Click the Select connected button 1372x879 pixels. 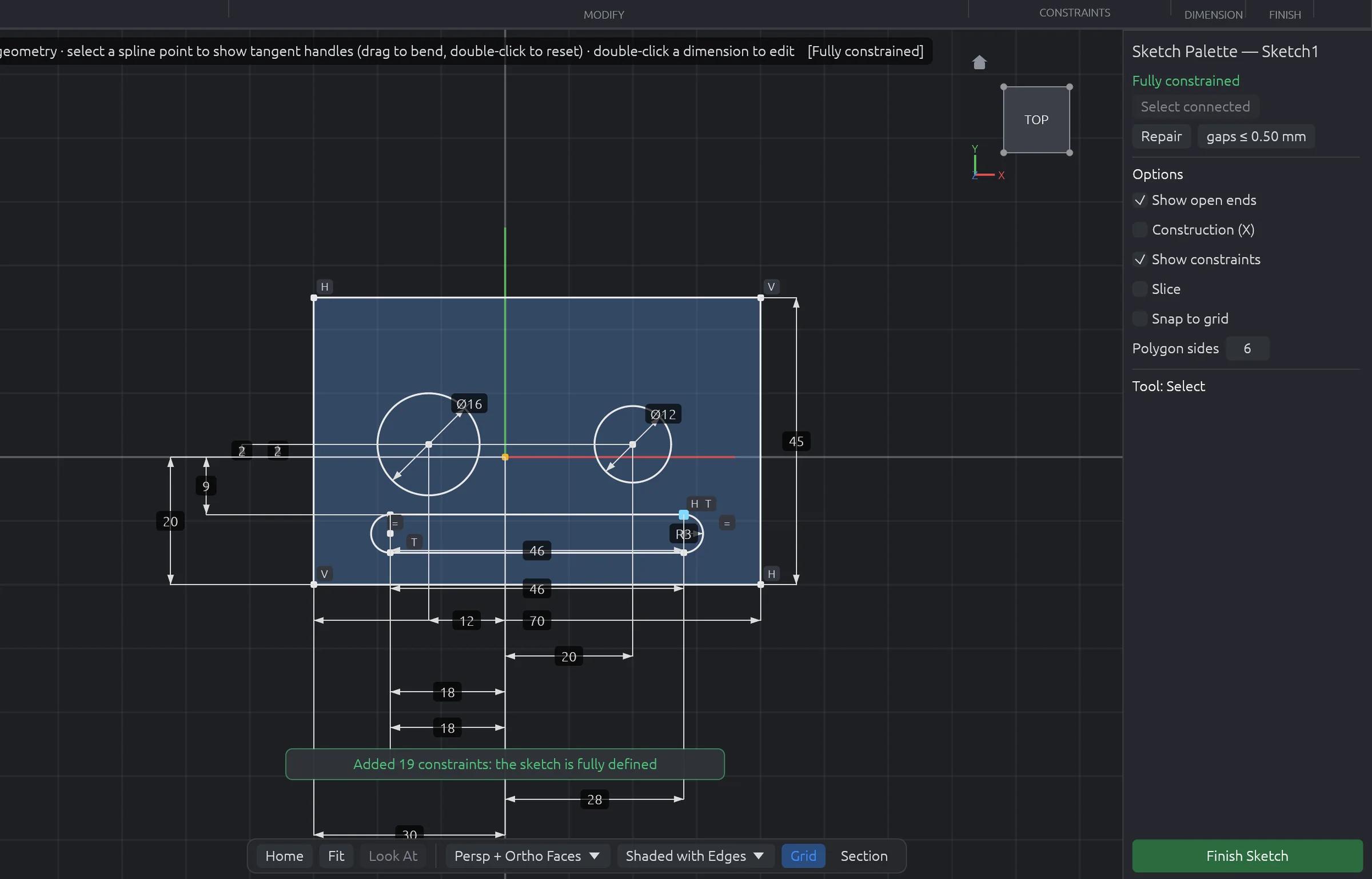[1195, 107]
